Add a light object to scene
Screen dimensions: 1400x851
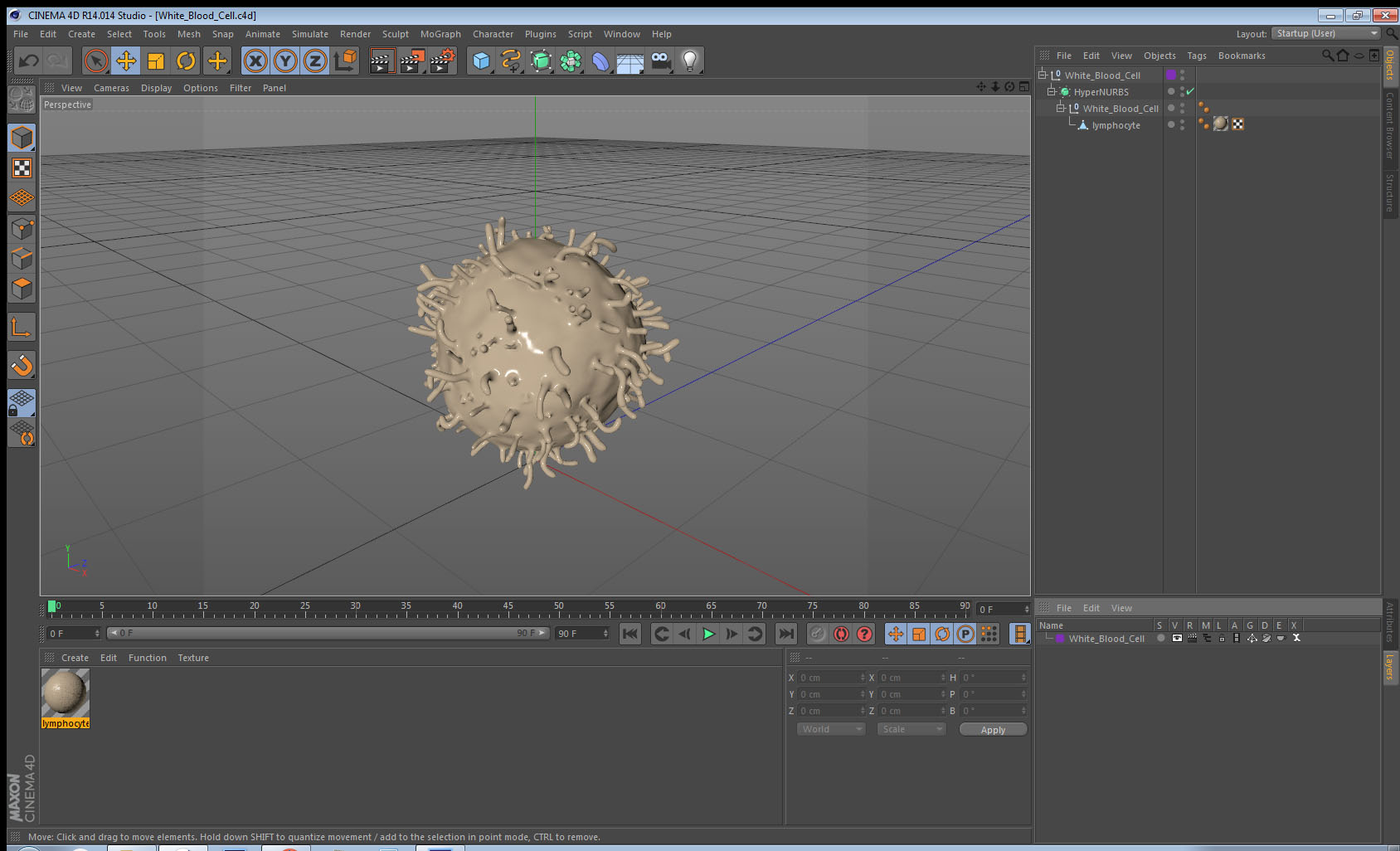pos(689,61)
